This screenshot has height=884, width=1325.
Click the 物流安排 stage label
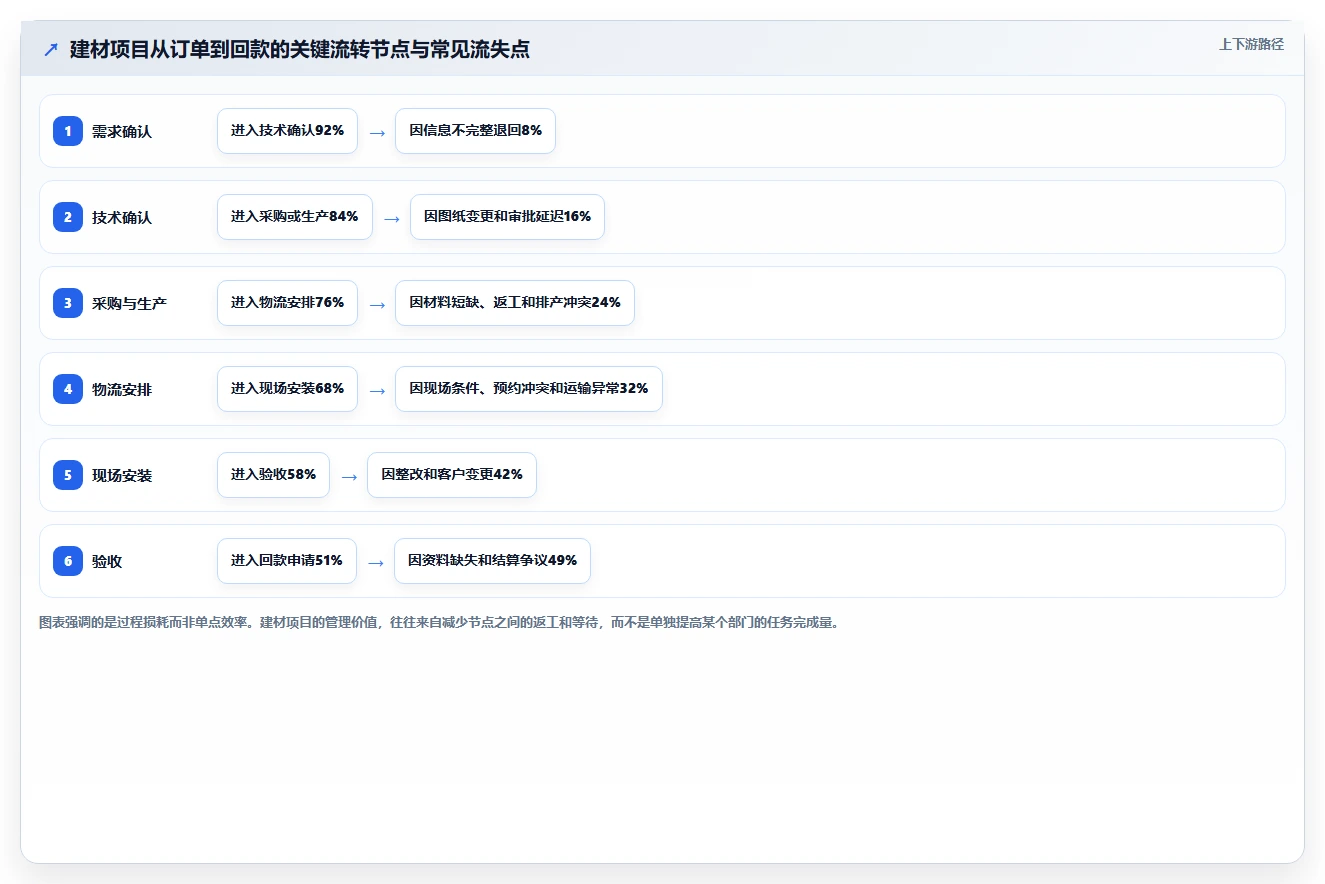(x=122, y=389)
